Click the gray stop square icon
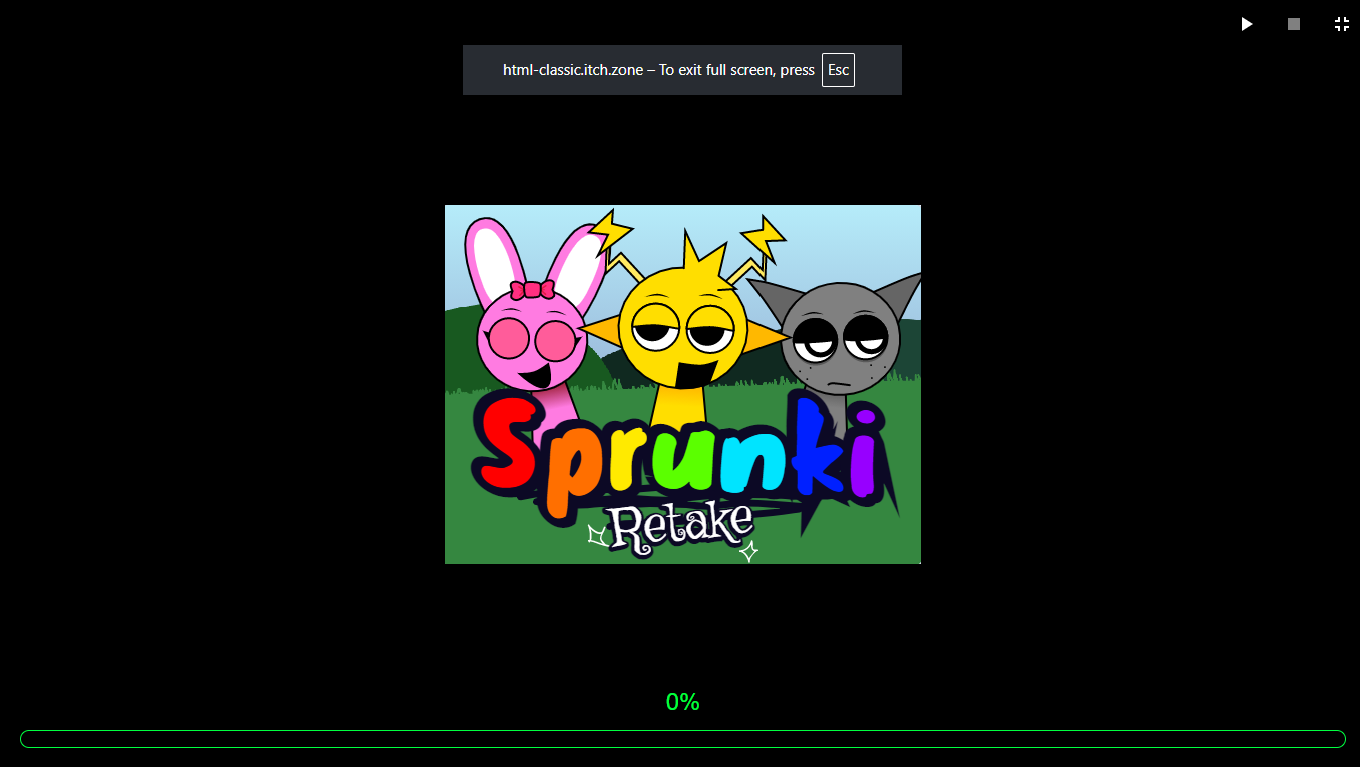Viewport: 1360px width, 767px height. [1294, 24]
